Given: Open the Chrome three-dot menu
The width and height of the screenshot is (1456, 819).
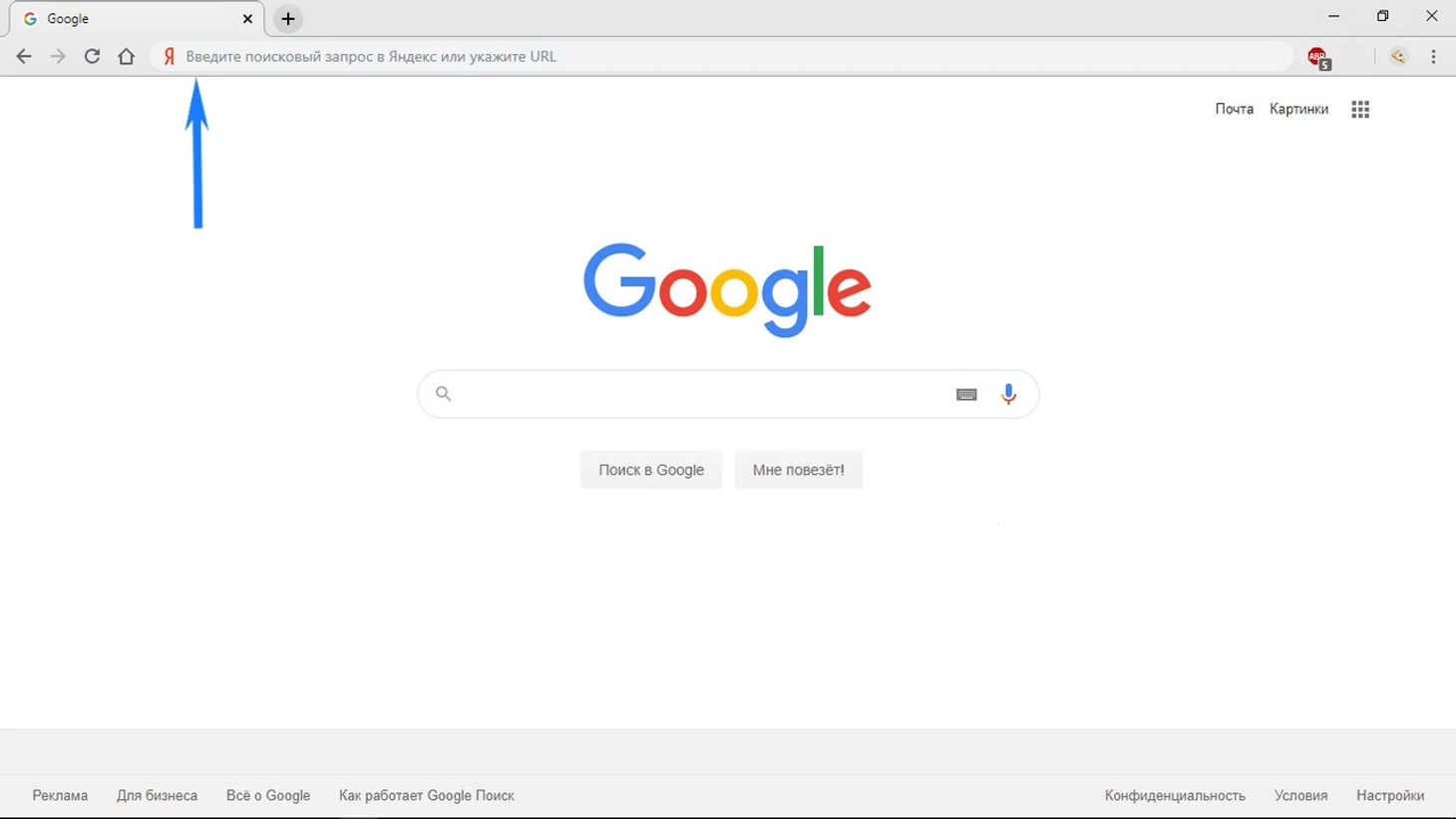Looking at the screenshot, I should coord(1433,57).
